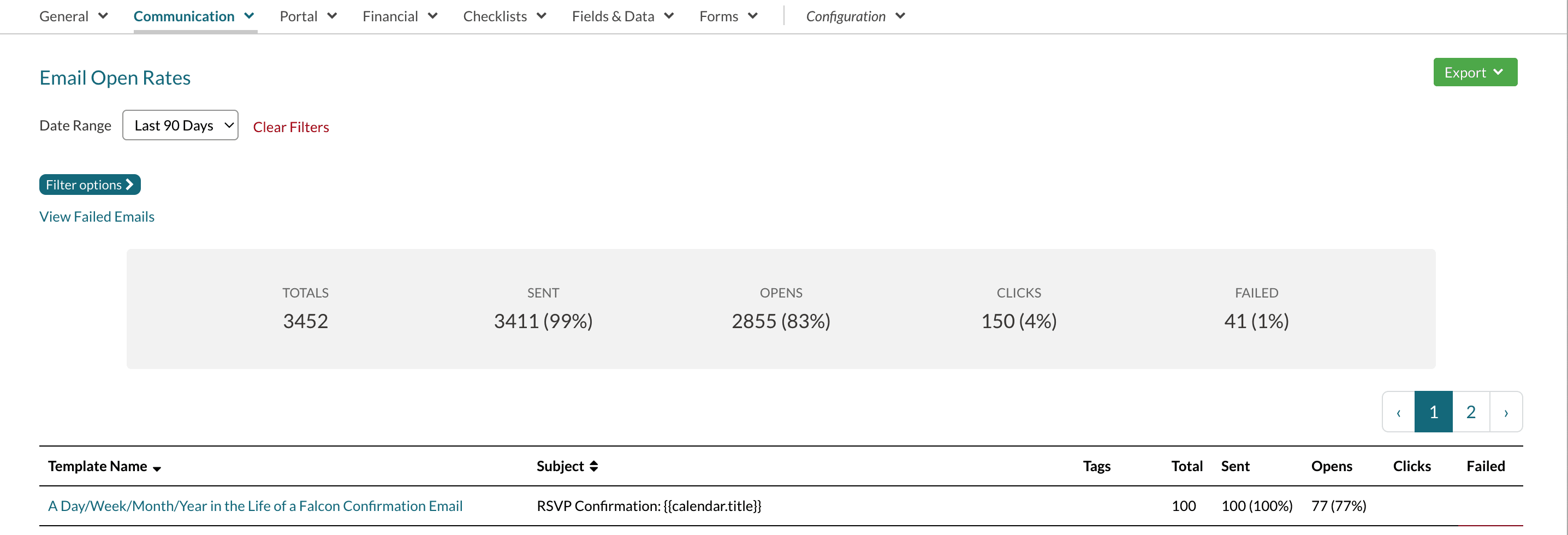1568x535 pixels.
Task: Open the Communication menu
Action: (194, 16)
